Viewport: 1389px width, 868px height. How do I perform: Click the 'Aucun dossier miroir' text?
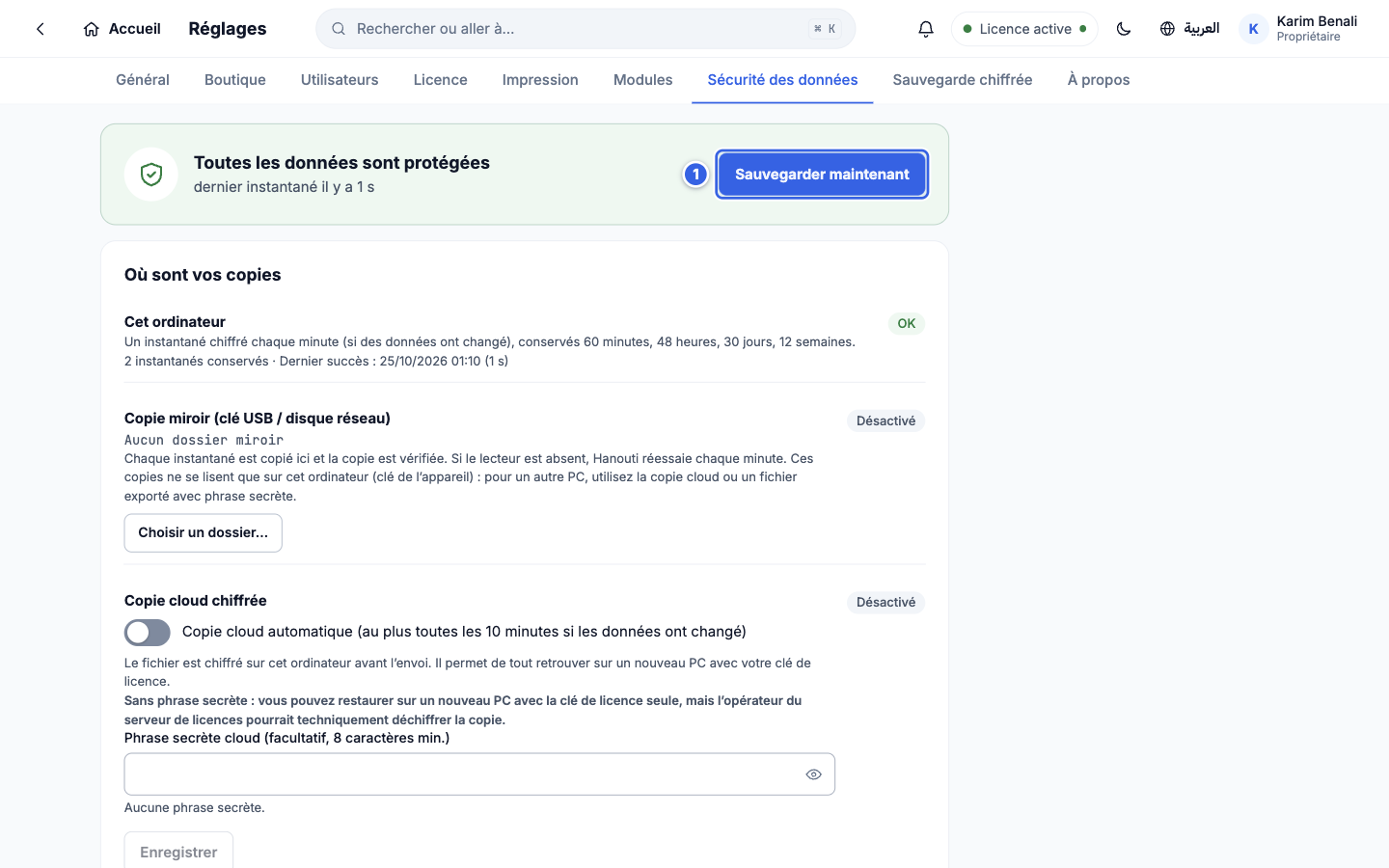[204, 440]
